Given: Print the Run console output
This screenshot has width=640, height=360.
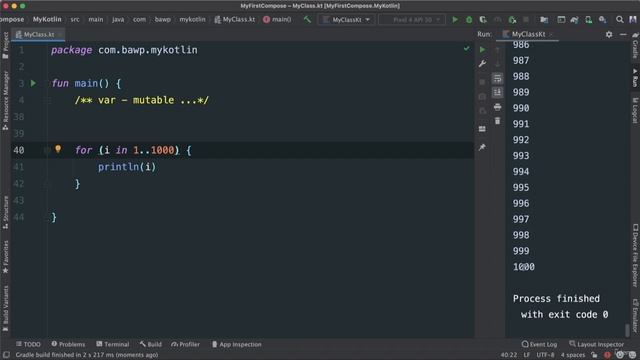Looking at the screenshot, I should [x=497, y=107].
